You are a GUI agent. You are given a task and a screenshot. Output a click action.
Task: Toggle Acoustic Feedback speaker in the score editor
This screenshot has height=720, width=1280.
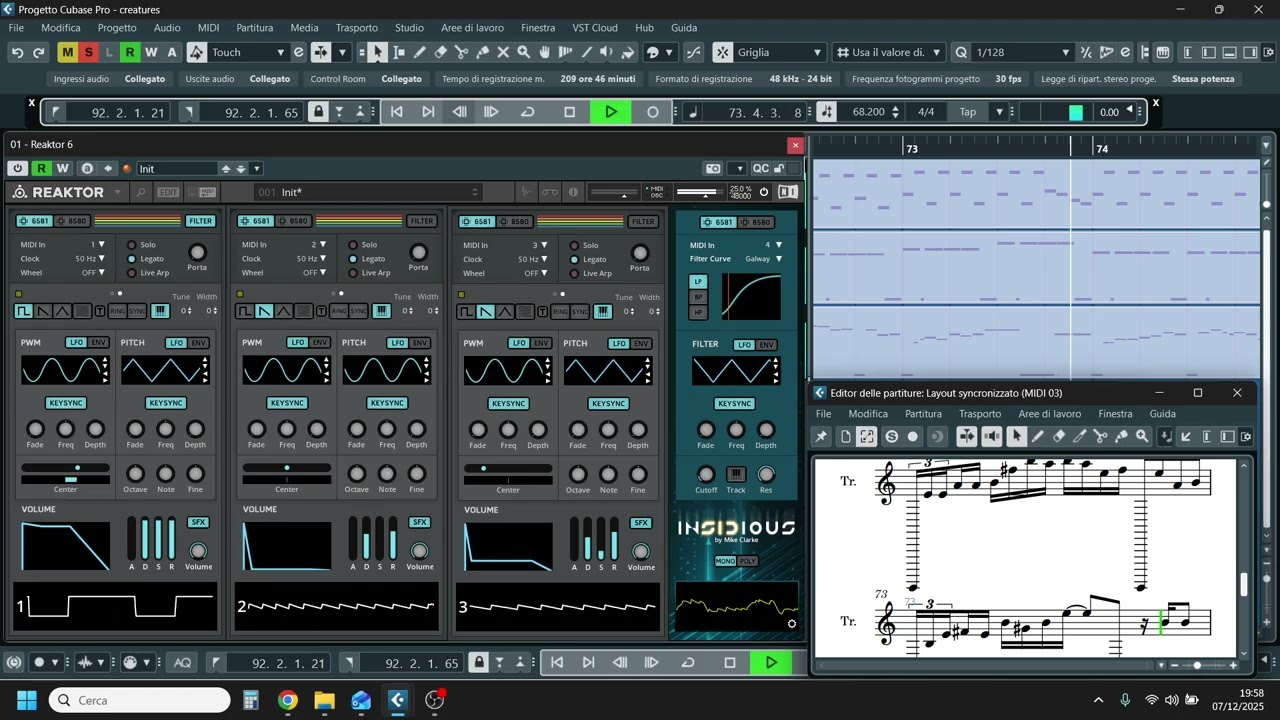[992, 436]
